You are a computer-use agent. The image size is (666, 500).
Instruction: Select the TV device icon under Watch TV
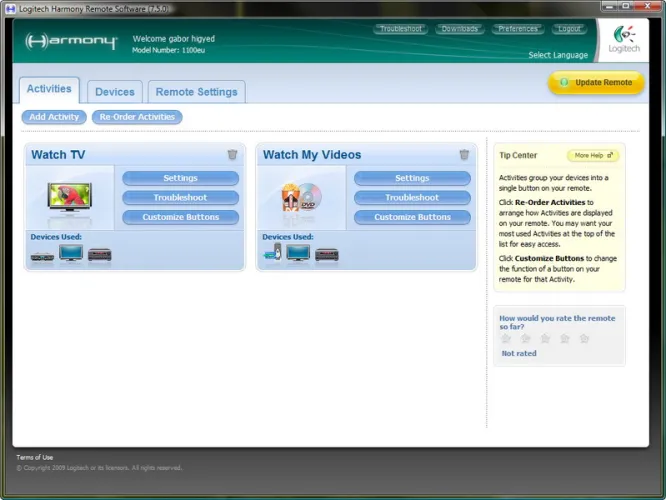tap(71, 253)
